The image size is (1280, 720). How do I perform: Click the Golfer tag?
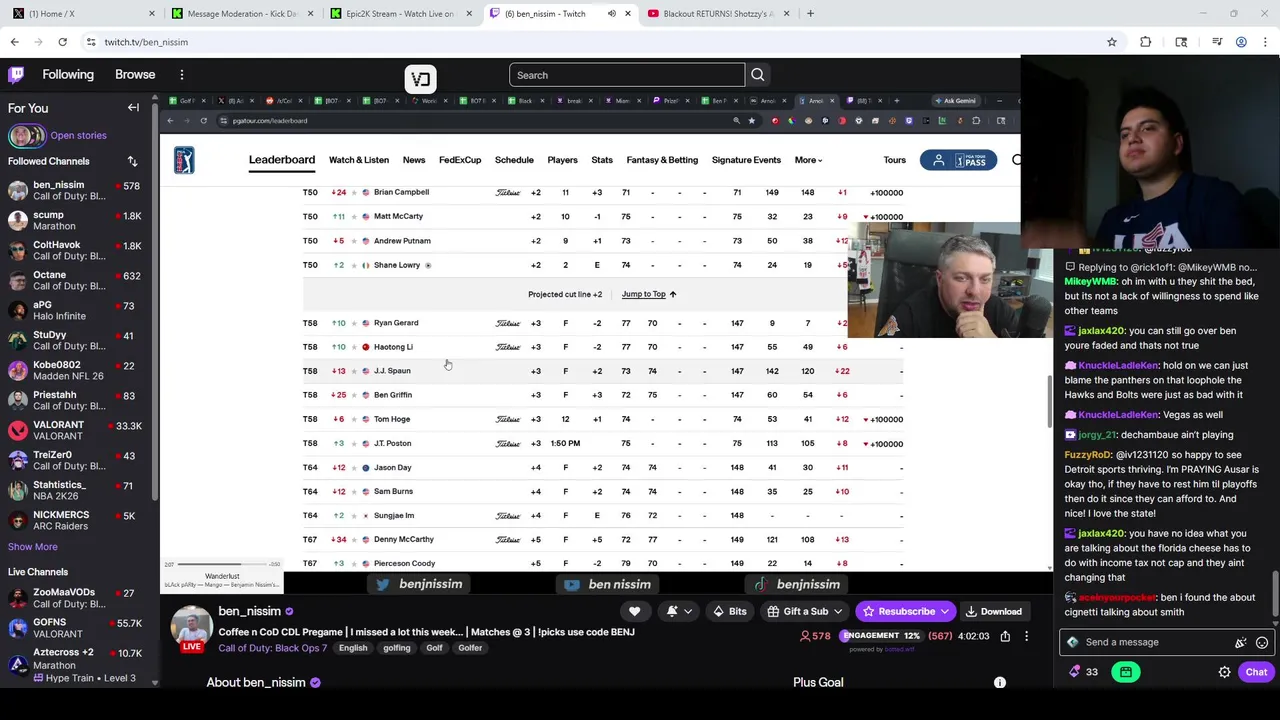[470, 648]
